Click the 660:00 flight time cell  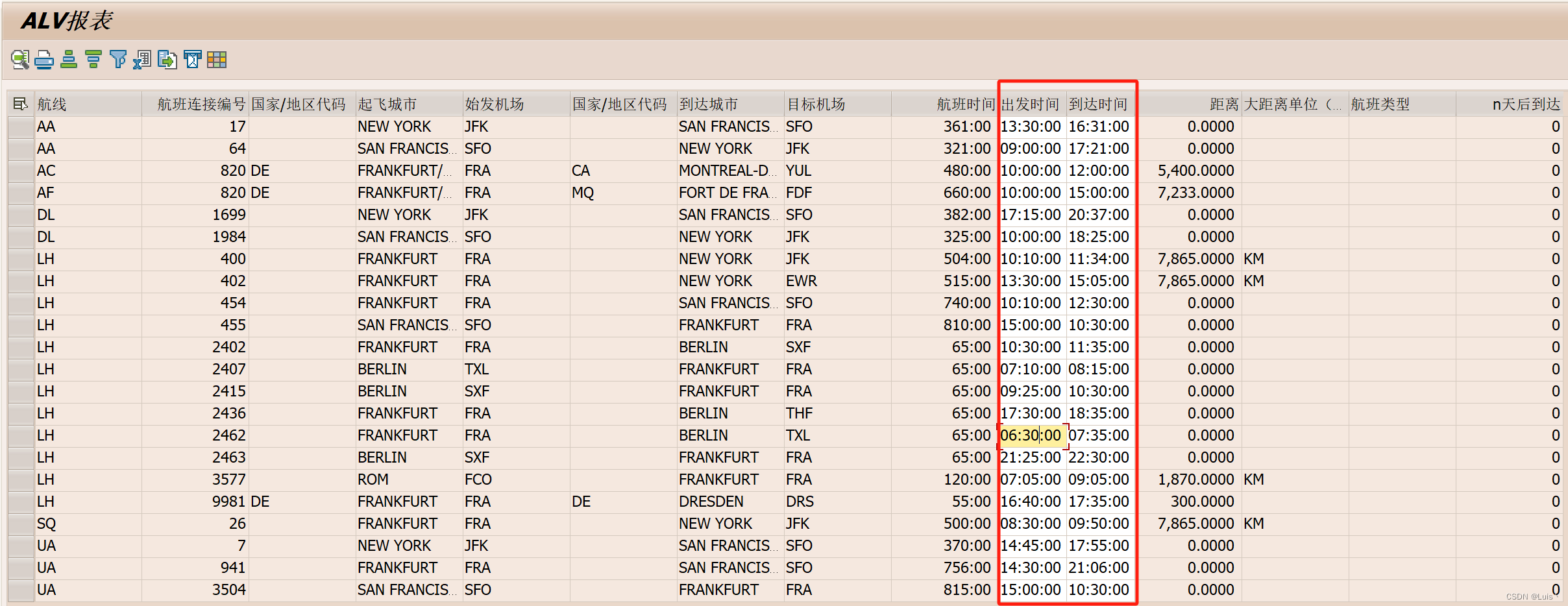tap(944, 193)
